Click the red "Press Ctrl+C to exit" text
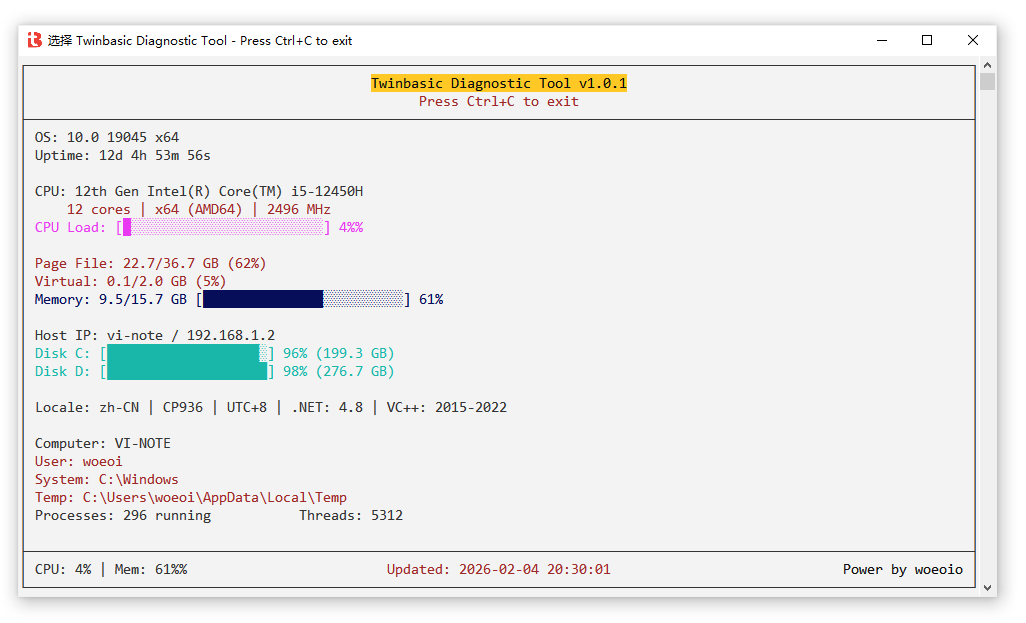Image resolution: width=1026 pixels, height=623 pixels. [499, 101]
